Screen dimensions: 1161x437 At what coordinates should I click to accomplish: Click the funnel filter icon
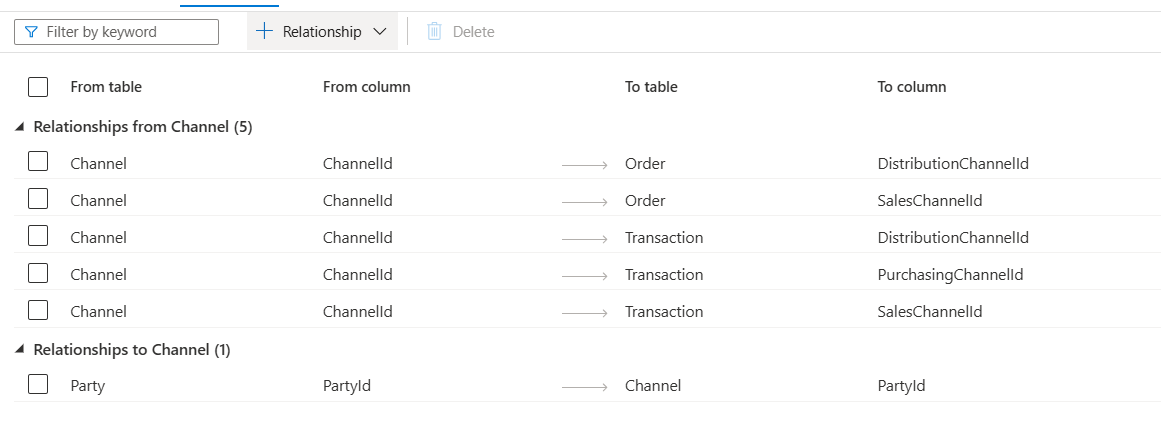click(x=31, y=32)
